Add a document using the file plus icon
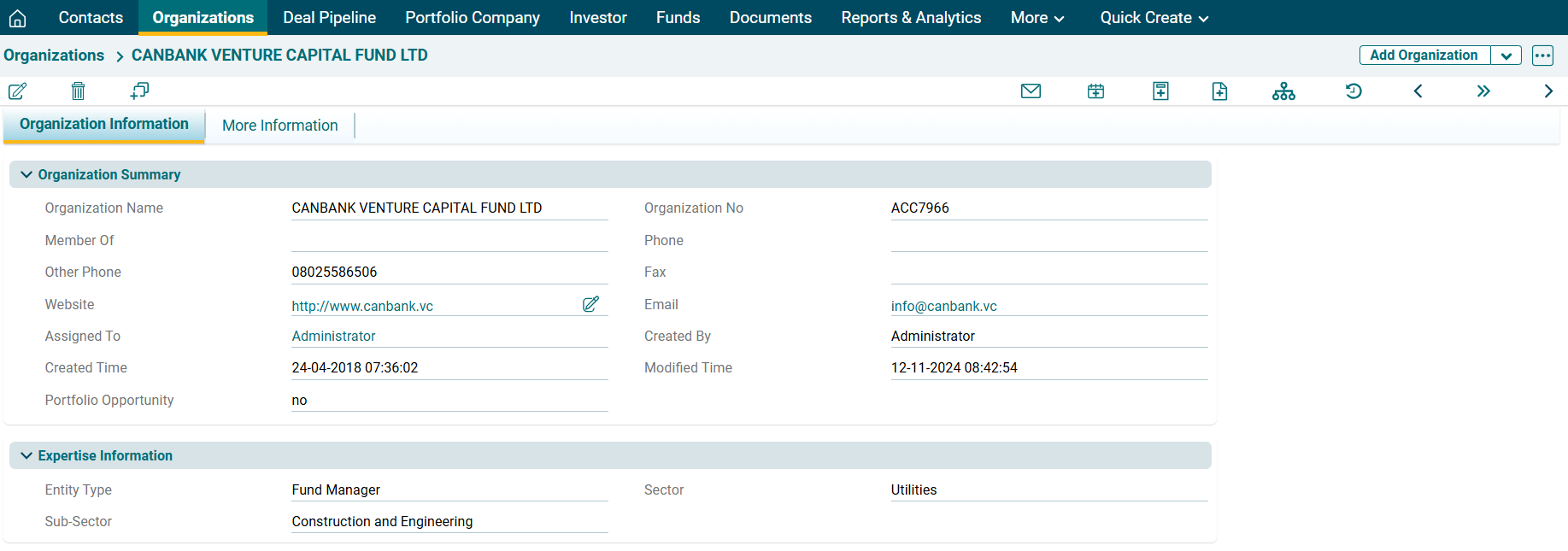 pyautogui.click(x=1219, y=91)
